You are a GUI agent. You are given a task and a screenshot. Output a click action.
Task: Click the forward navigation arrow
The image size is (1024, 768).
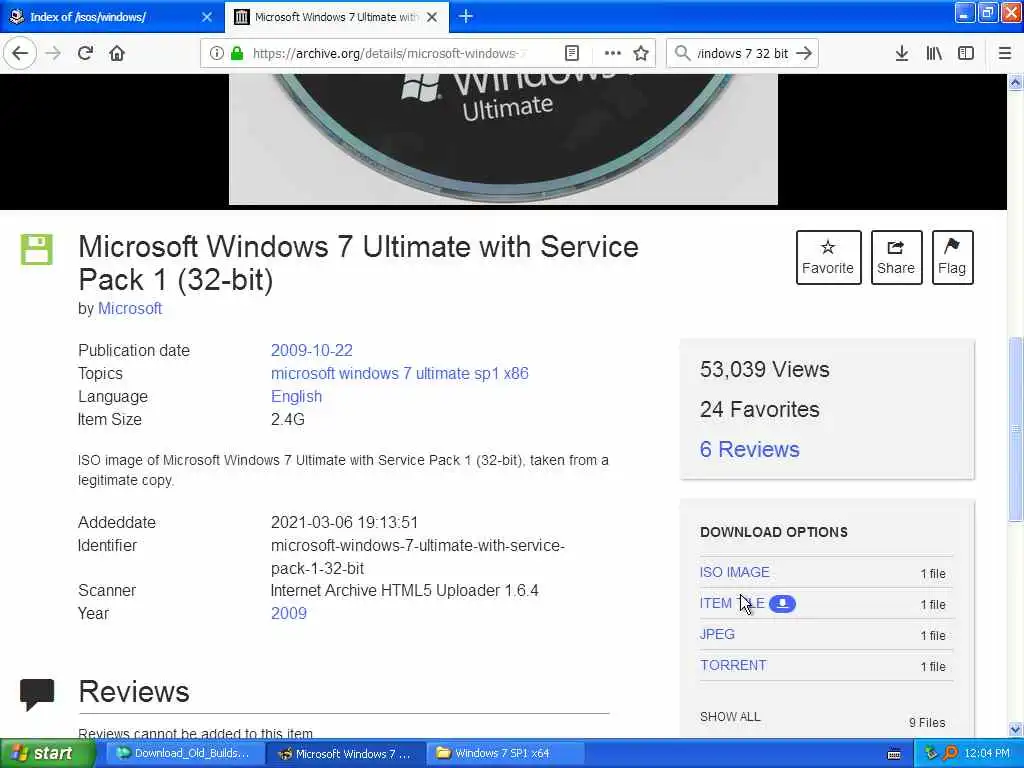tap(53, 53)
